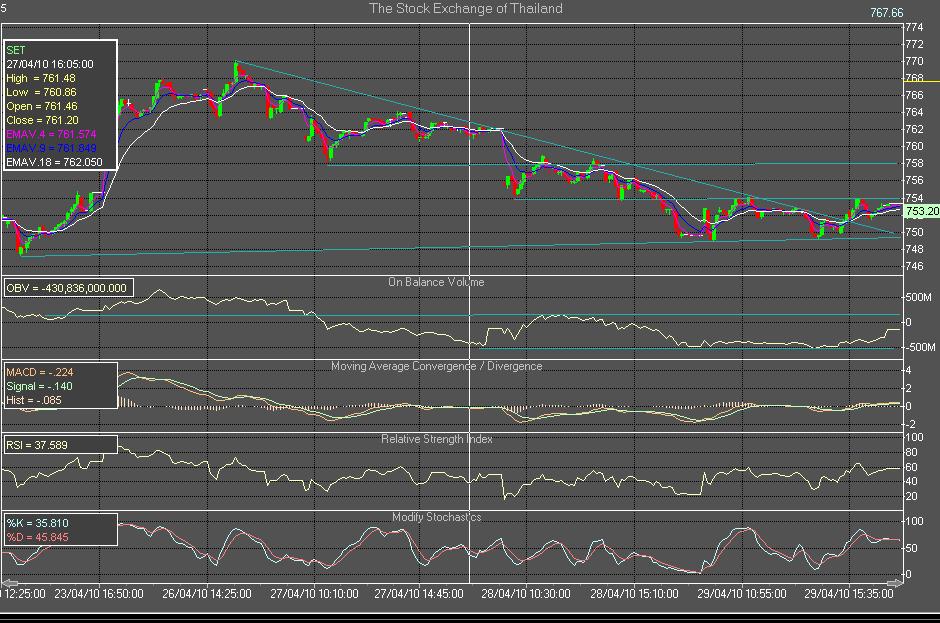This screenshot has height=623, width=940.
Task: Click the 23/04/10 16:50:00 time axis label
Action: [99, 594]
